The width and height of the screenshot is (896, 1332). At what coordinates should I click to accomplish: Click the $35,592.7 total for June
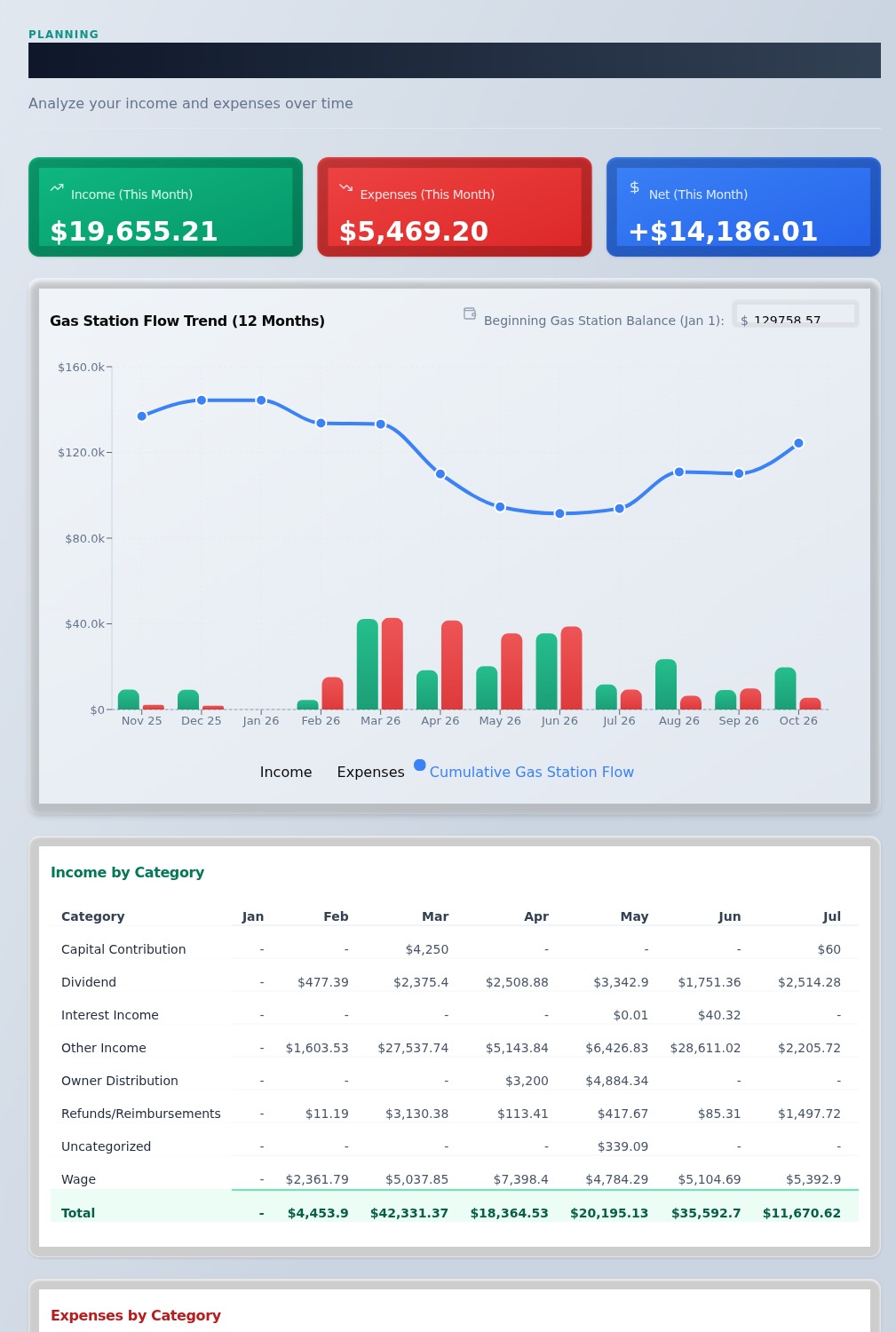coord(706,1213)
